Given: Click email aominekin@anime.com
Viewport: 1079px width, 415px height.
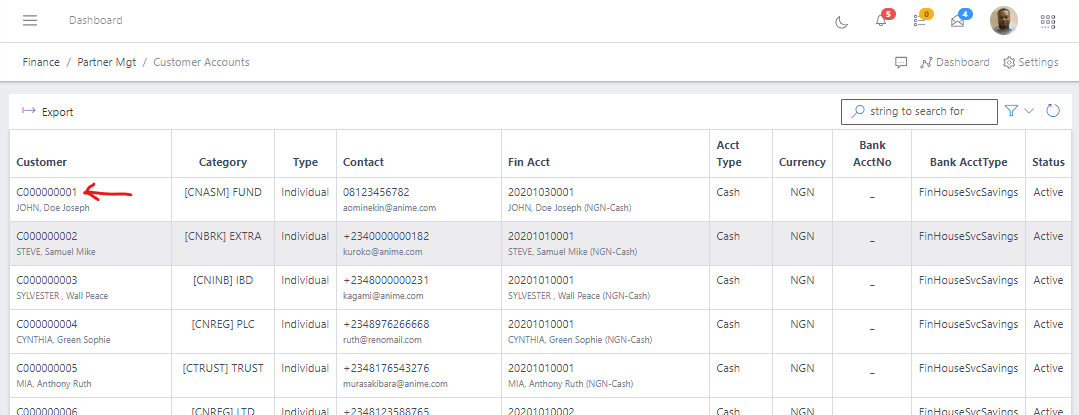Looking at the screenshot, I should pyautogui.click(x=389, y=208).
